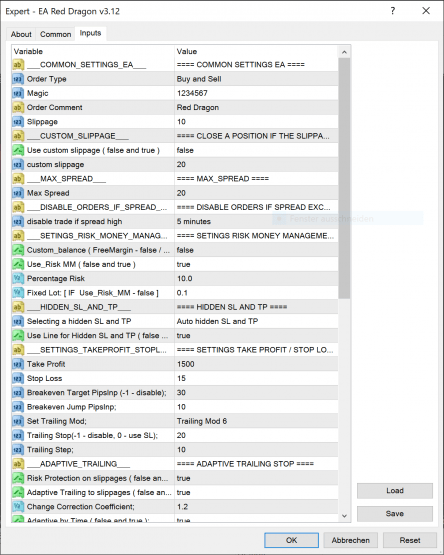Click the integer icon beside Magic
The height and width of the screenshot is (555, 444).
[x=18, y=93]
